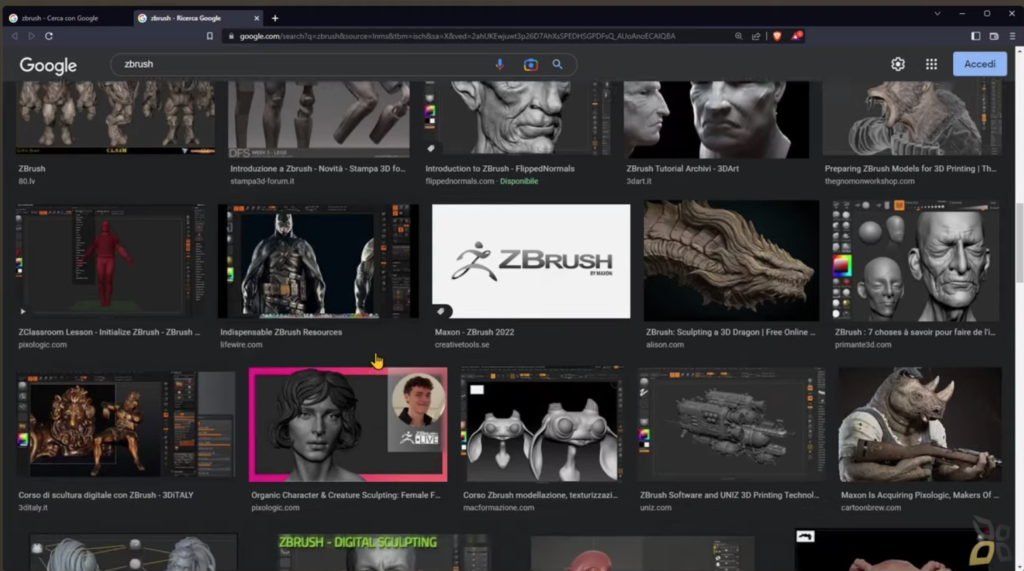The image size is (1024, 571).
Task: Open 'Preparing ZBrush Models for 3D Printing' link
Action: click(910, 169)
